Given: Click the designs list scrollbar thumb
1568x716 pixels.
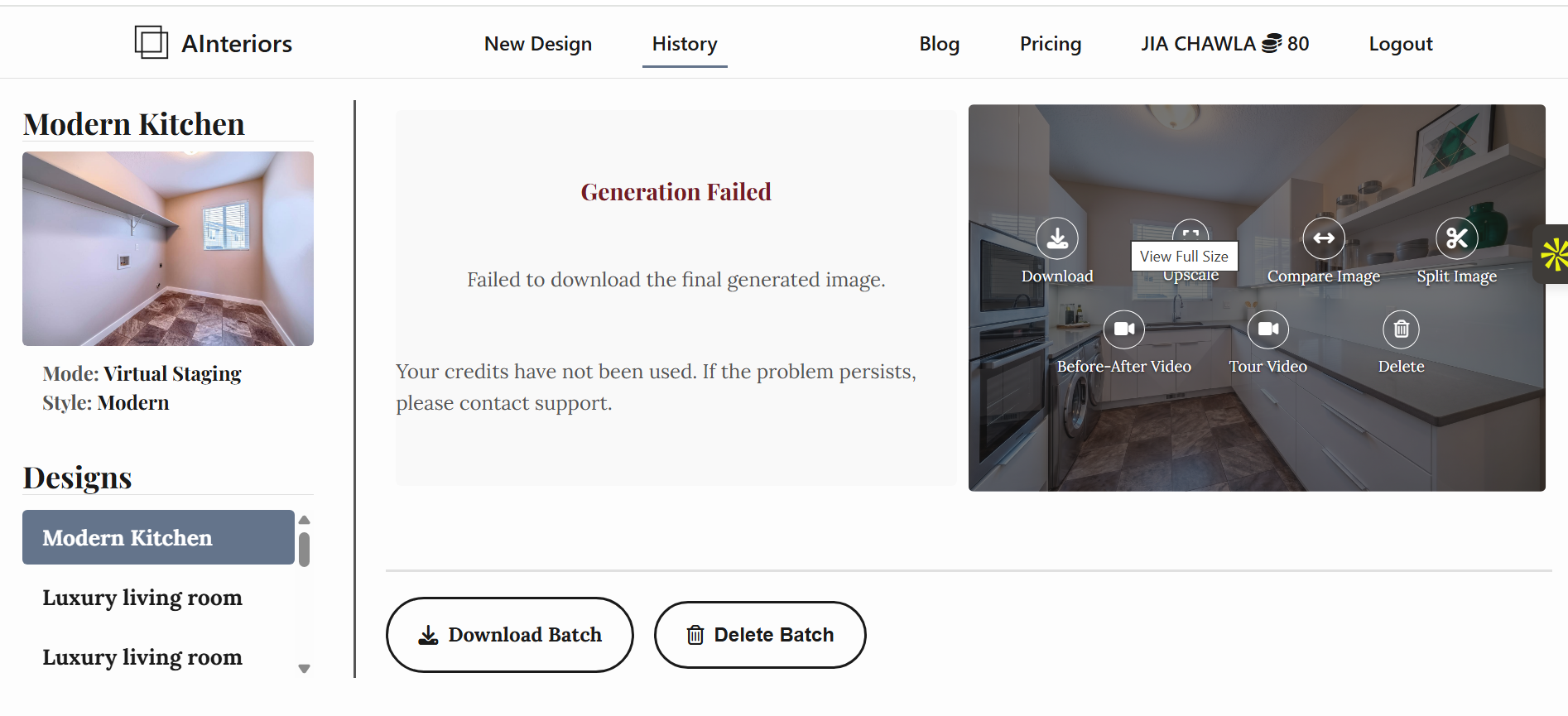Looking at the screenshot, I should pos(304,550).
